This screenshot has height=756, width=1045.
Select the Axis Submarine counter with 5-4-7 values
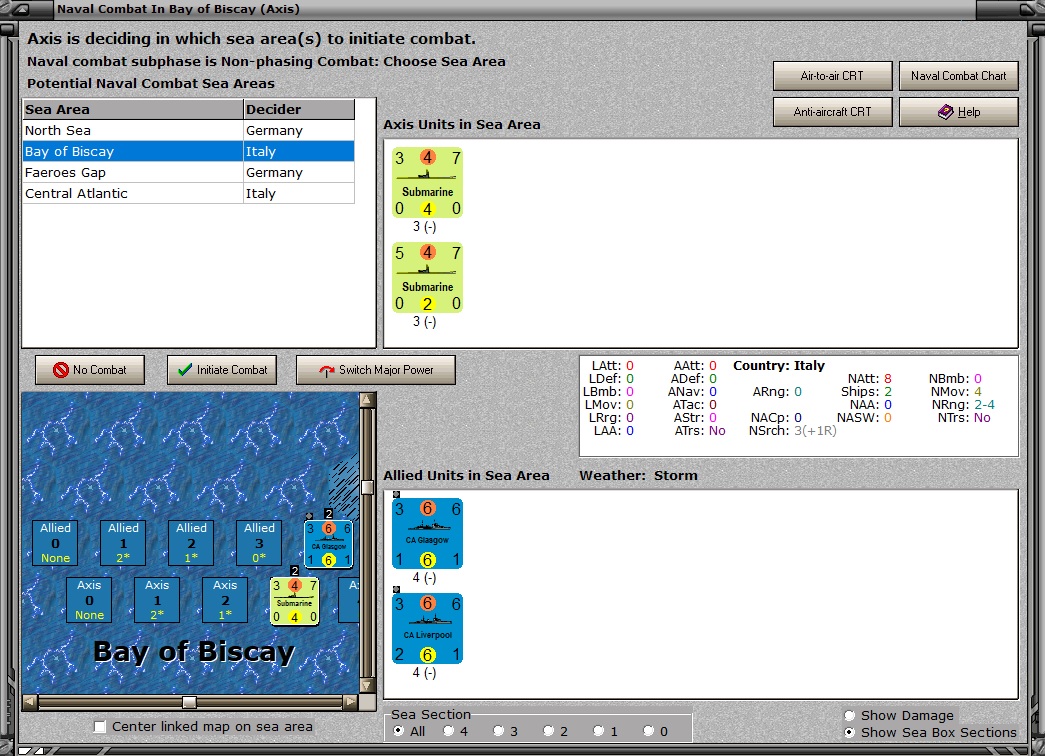point(427,277)
